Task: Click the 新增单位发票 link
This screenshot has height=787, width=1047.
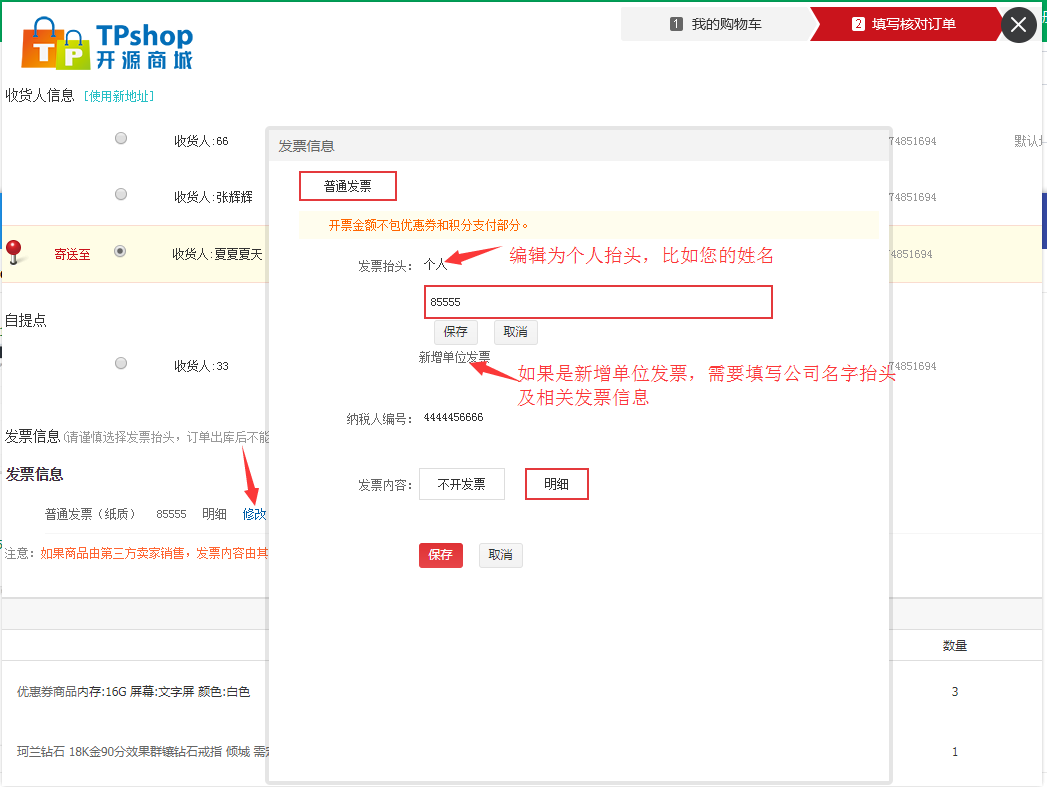Action: click(x=454, y=357)
